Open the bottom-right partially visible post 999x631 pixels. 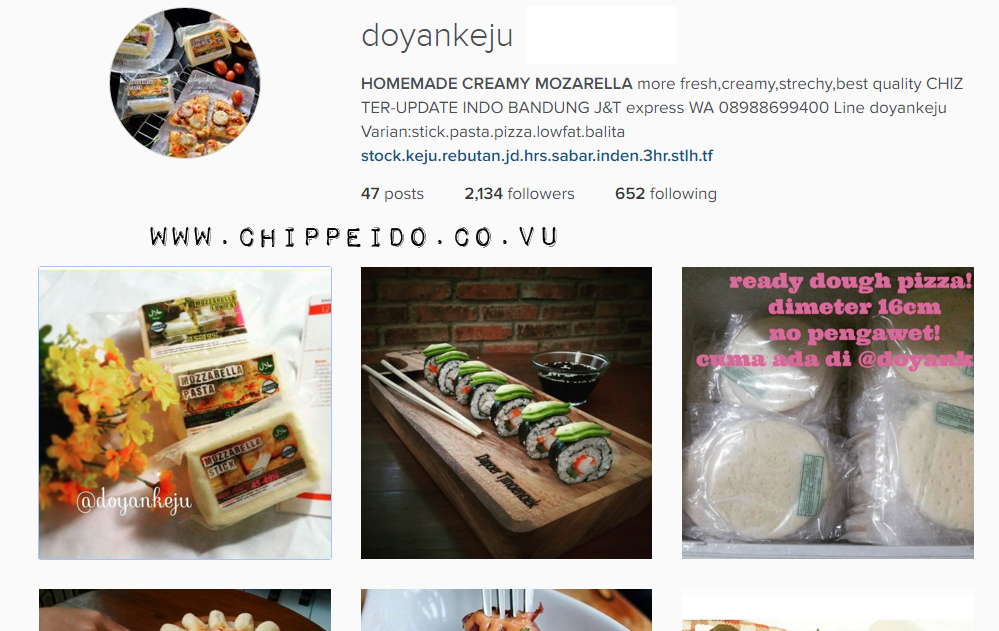pos(828,610)
